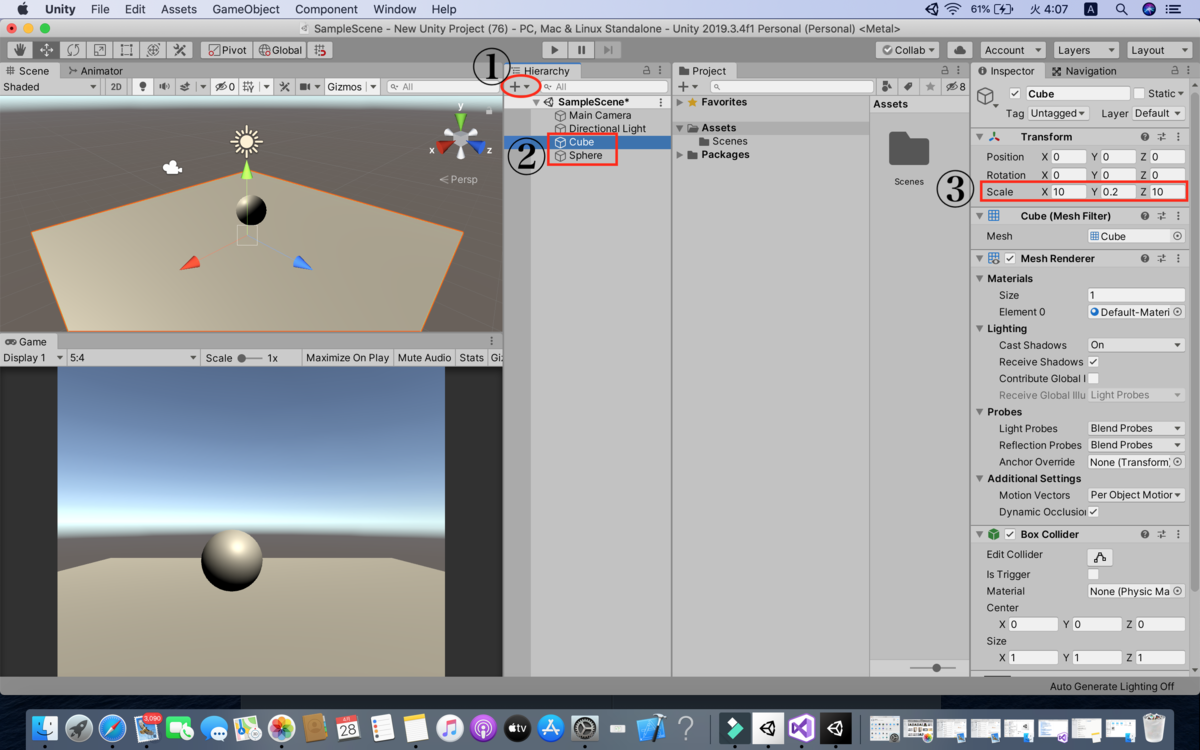
Task: Toggle the grid snapping icon in toolbar
Action: pos(320,50)
